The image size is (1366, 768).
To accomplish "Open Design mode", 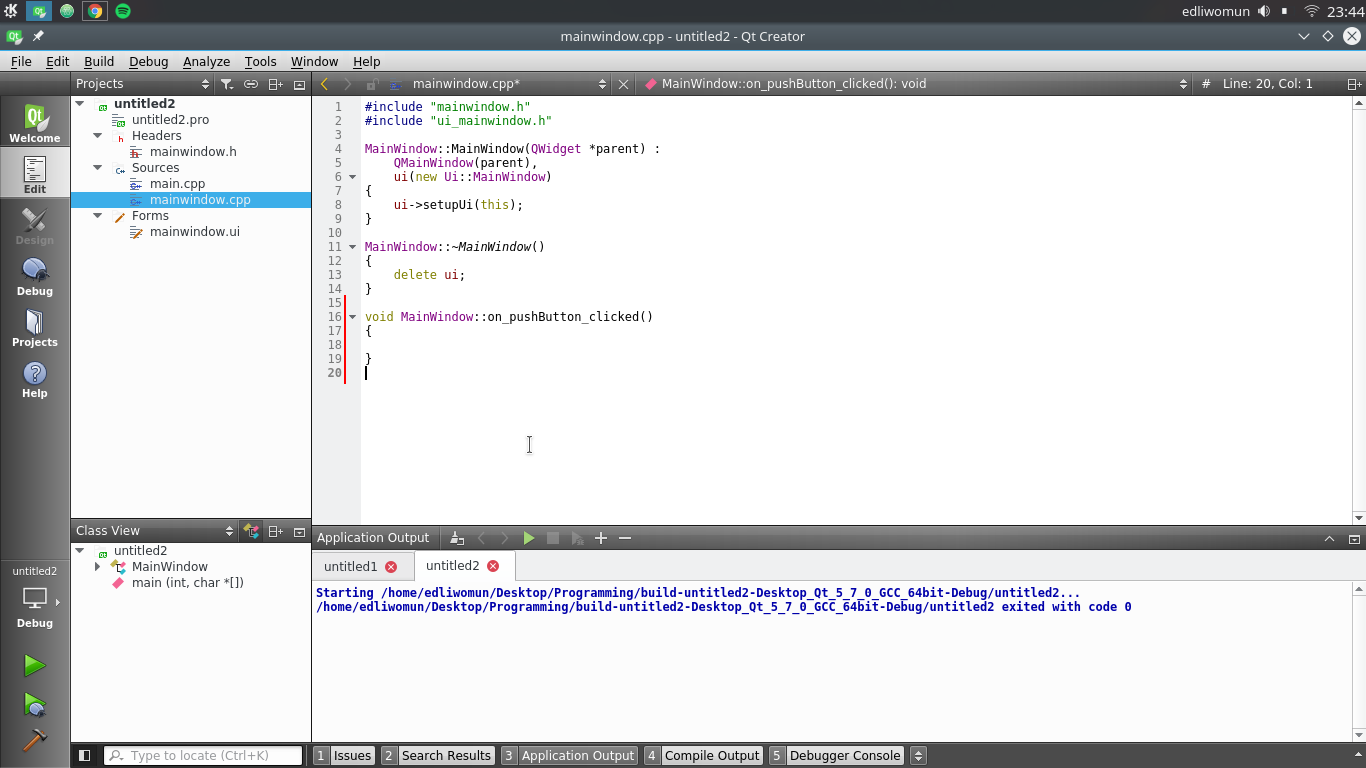I will (35, 225).
